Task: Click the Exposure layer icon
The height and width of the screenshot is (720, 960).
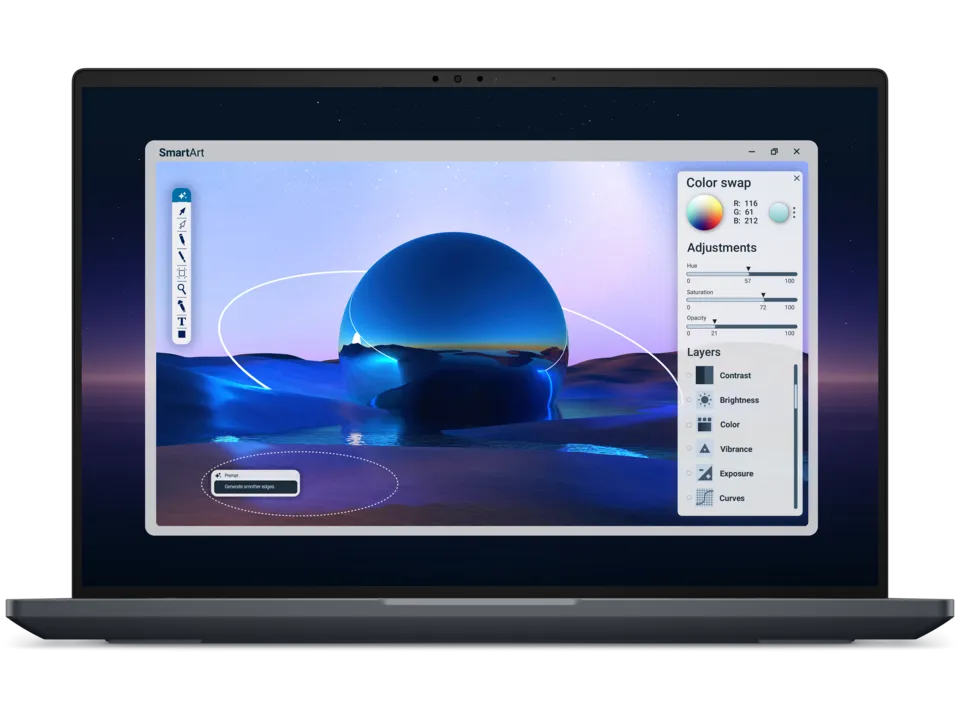Action: pos(705,473)
